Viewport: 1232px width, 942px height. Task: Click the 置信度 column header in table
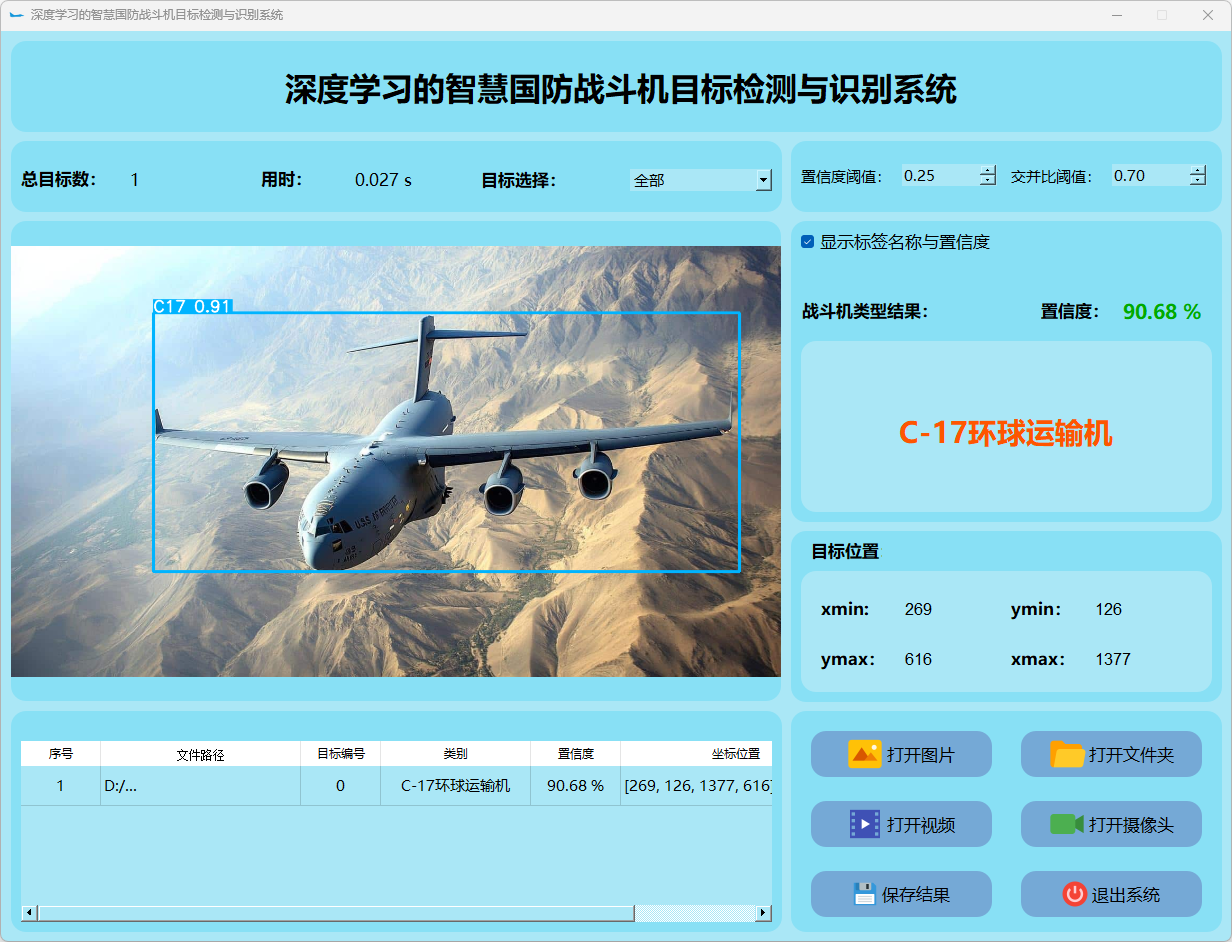pyautogui.click(x=575, y=754)
